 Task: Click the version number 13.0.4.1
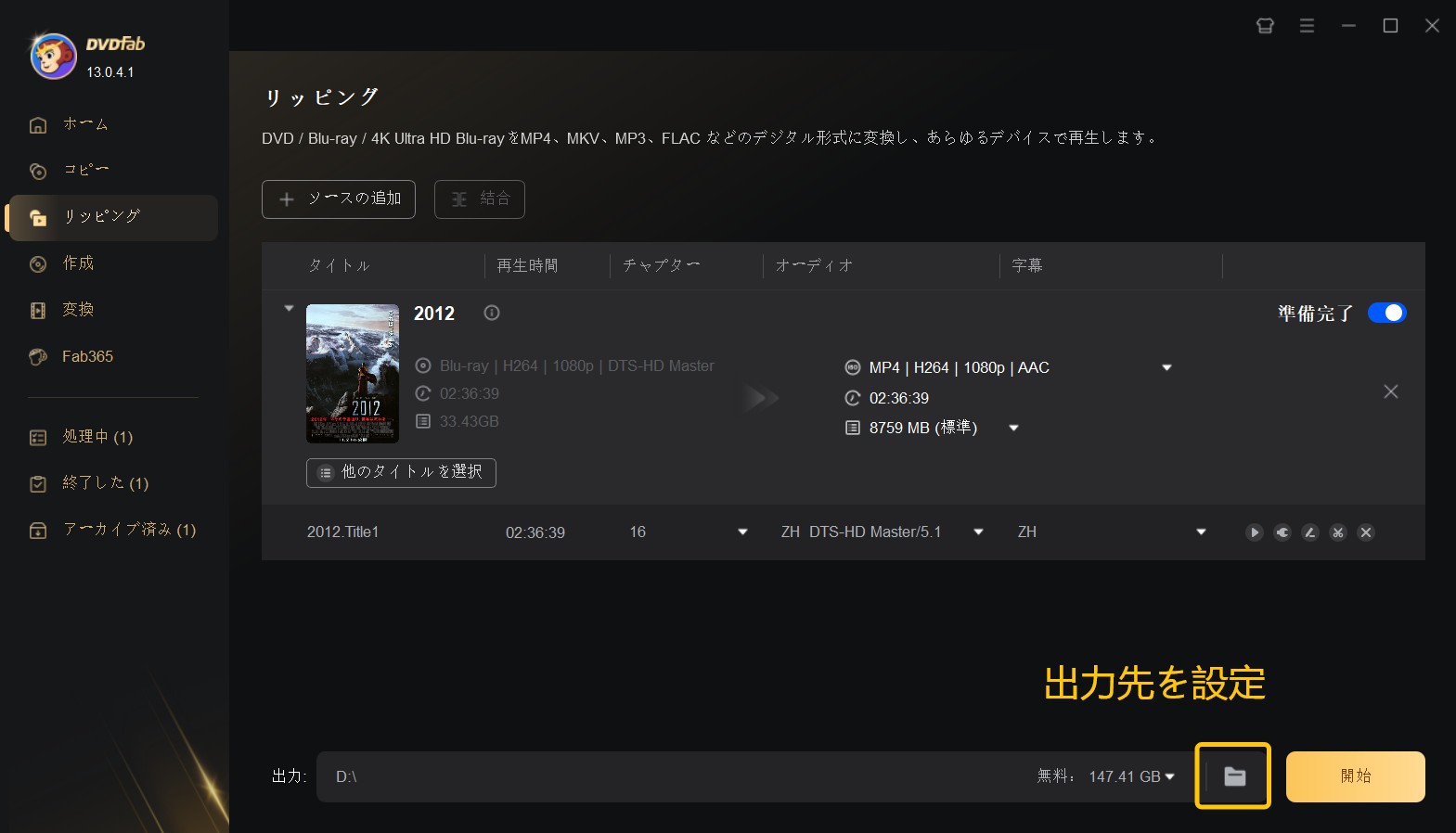[x=110, y=72]
